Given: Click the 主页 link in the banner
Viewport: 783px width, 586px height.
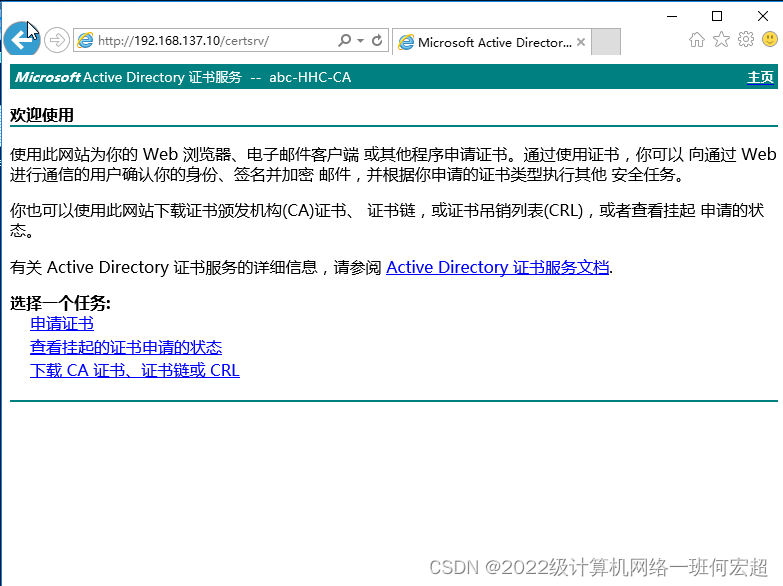Looking at the screenshot, I should pyautogui.click(x=760, y=77).
